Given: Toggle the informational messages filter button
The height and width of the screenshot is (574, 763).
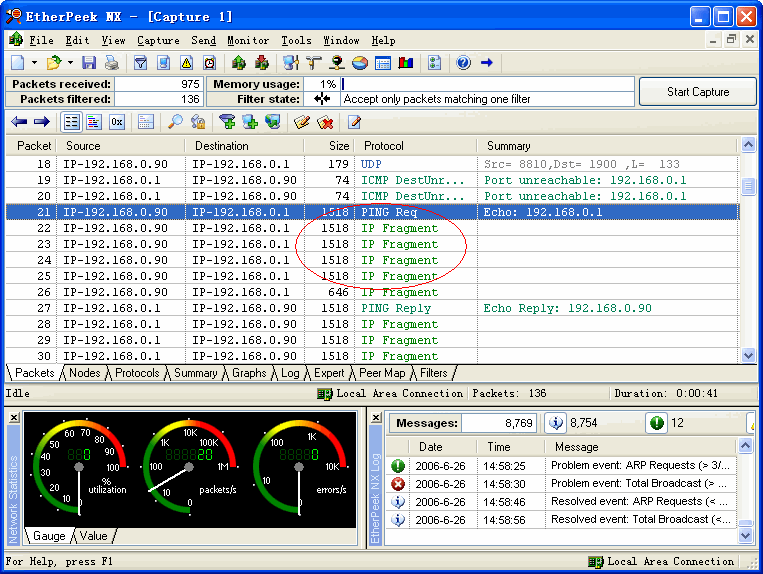Looking at the screenshot, I should coord(557,423).
